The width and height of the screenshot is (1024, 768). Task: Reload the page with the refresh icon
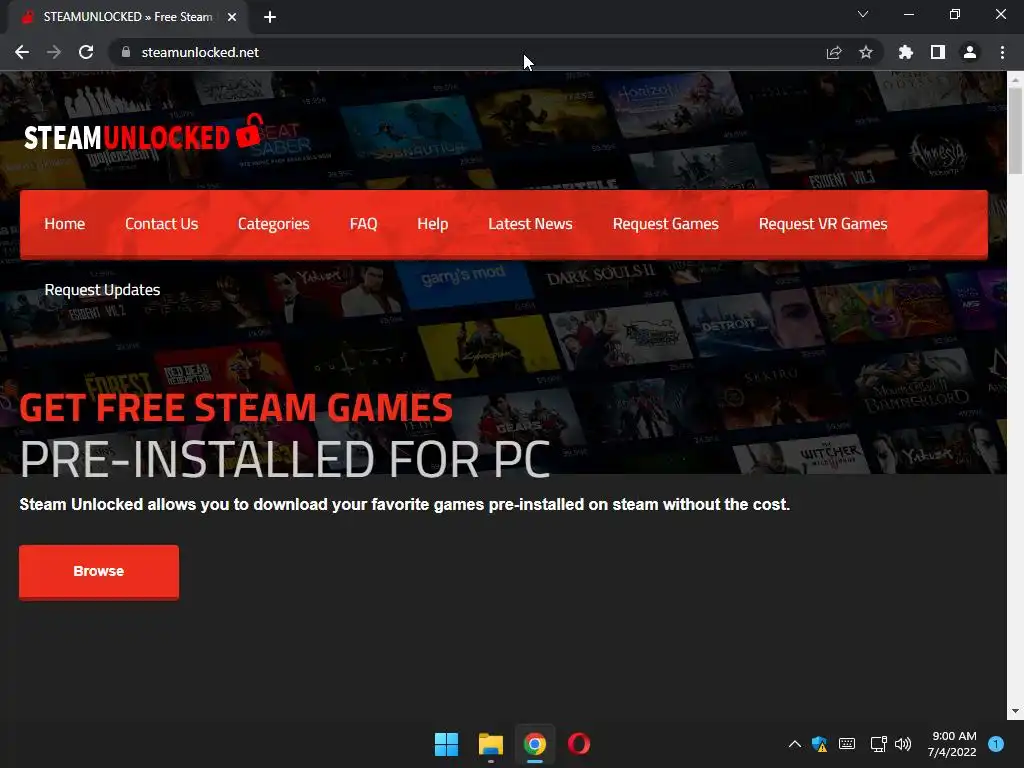[x=86, y=52]
